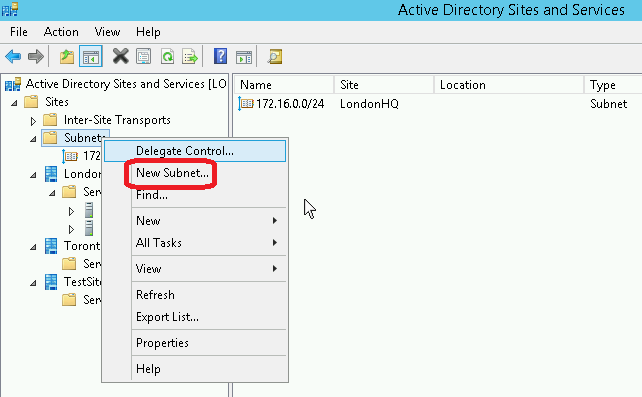Click the second server icon under London Servers
The height and width of the screenshot is (397, 642).
pos(89,228)
